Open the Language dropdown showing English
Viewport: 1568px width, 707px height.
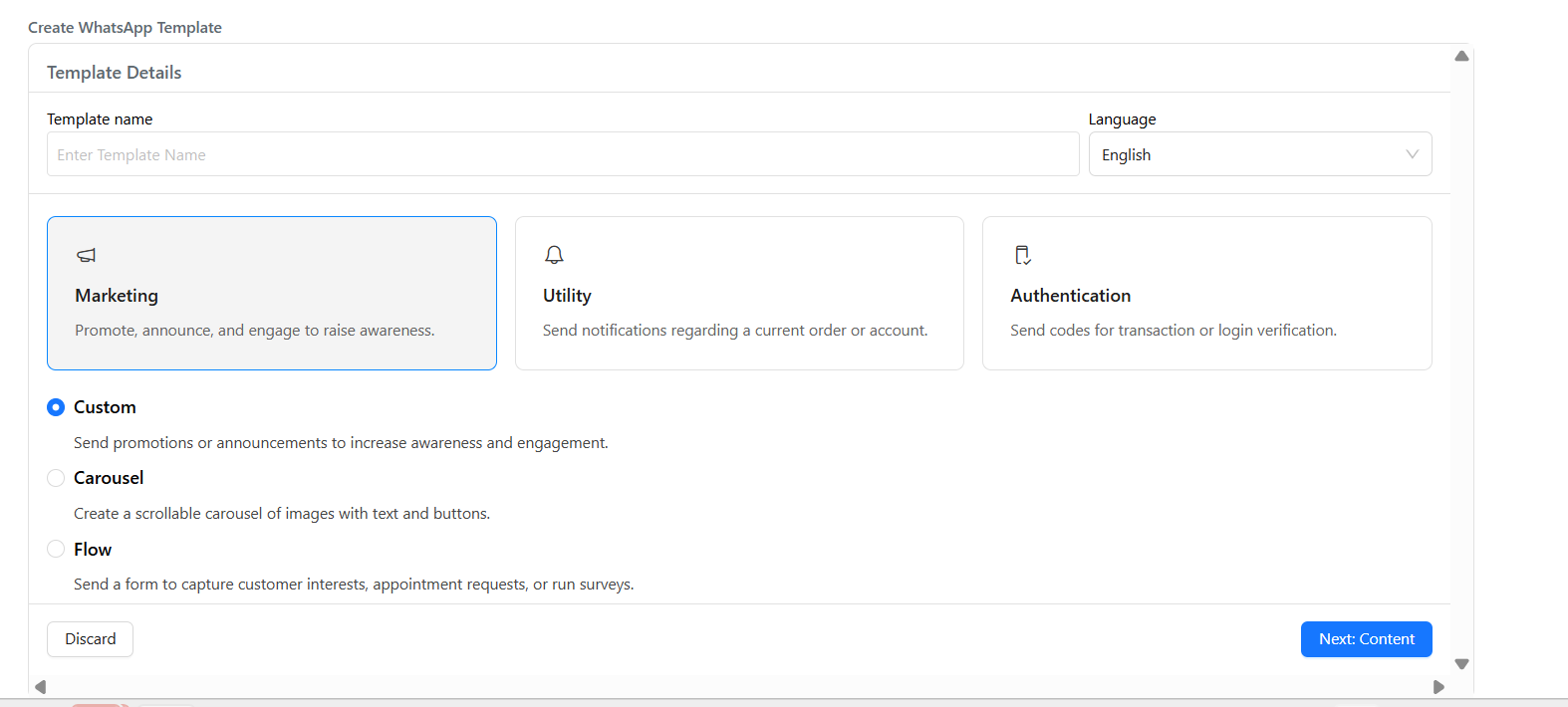pyautogui.click(x=1260, y=154)
